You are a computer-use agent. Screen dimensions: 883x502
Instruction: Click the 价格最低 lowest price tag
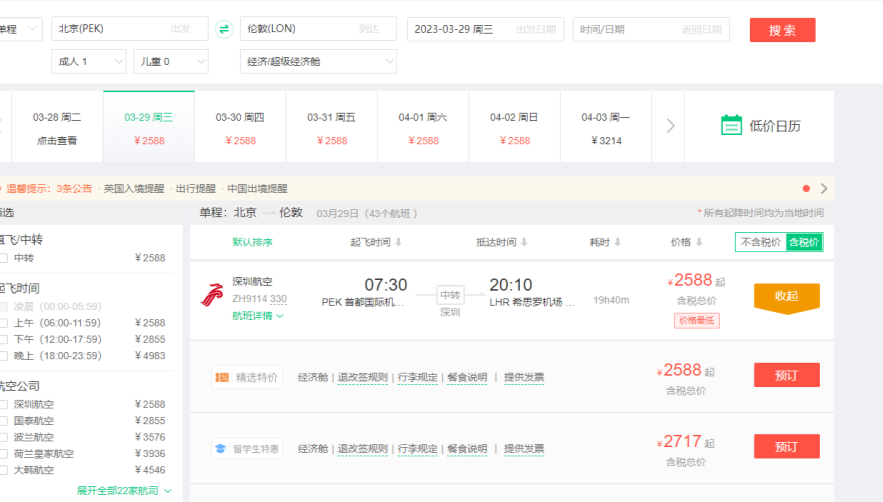[x=697, y=321]
